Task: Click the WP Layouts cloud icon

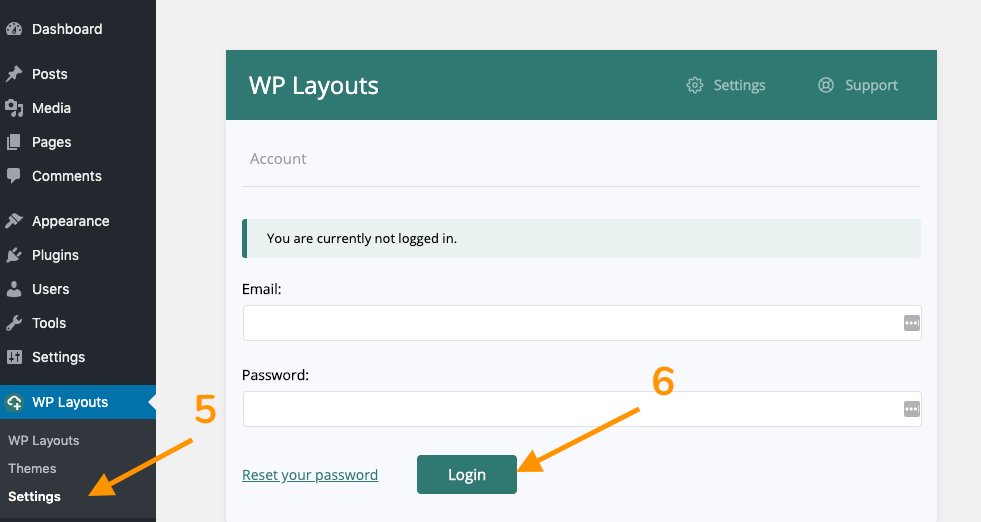Action: pyautogui.click(x=14, y=402)
